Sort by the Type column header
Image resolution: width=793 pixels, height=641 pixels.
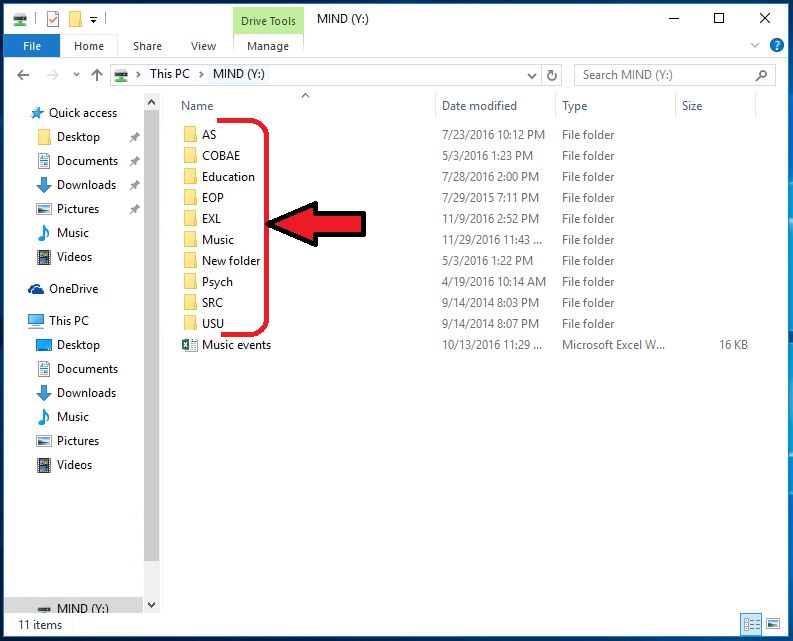tap(575, 106)
